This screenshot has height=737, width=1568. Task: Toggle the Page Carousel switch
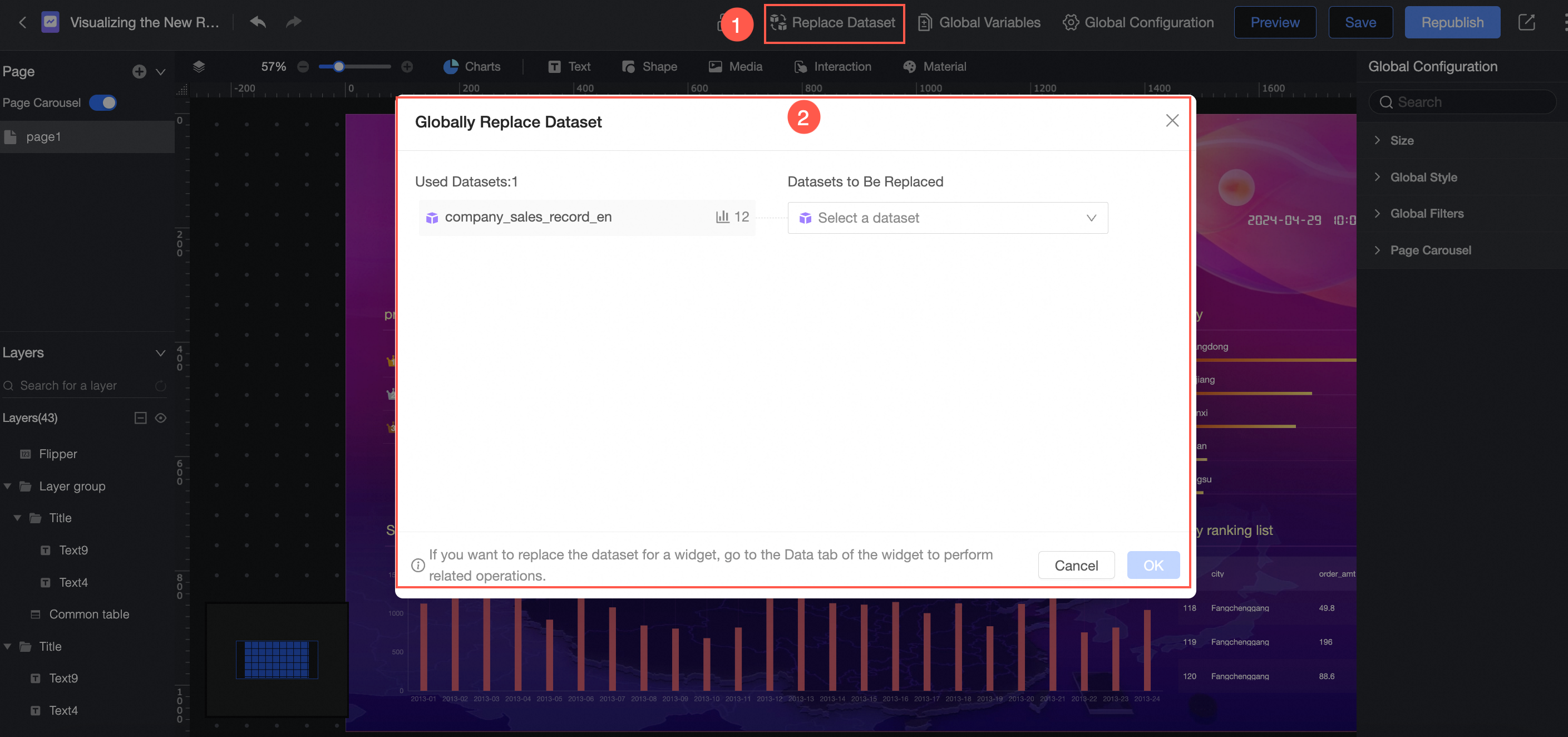click(103, 103)
